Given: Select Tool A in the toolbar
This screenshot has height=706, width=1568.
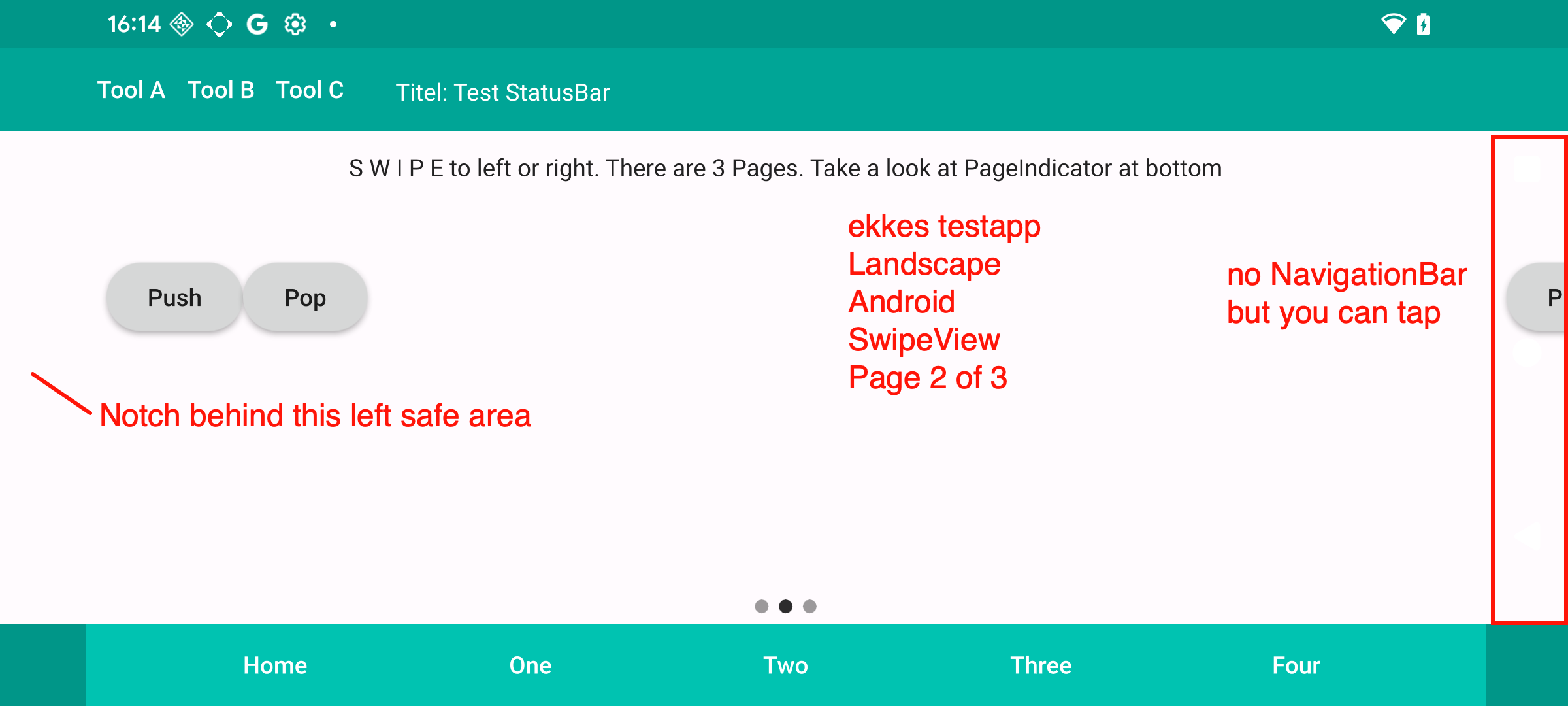Looking at the screenshot, I should (131, 90).
